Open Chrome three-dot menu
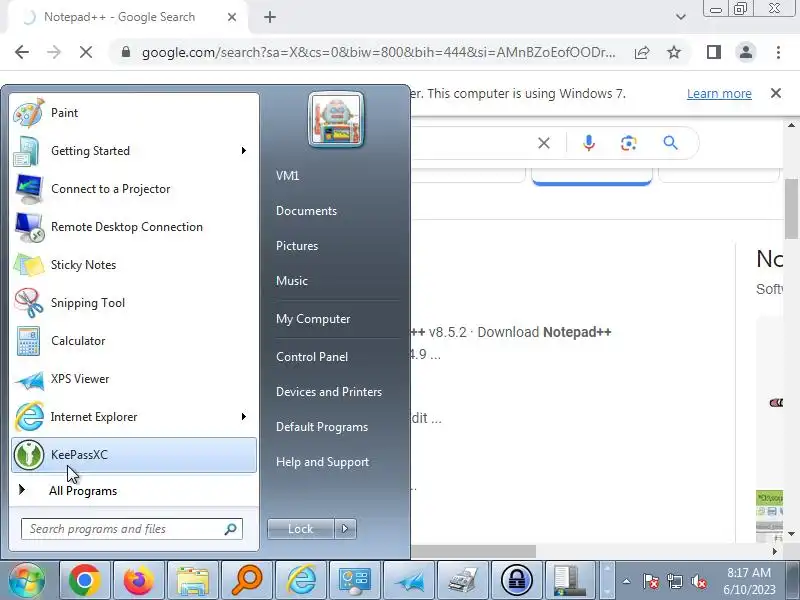This screenshot has height=600, width=800. pos(778,52)
